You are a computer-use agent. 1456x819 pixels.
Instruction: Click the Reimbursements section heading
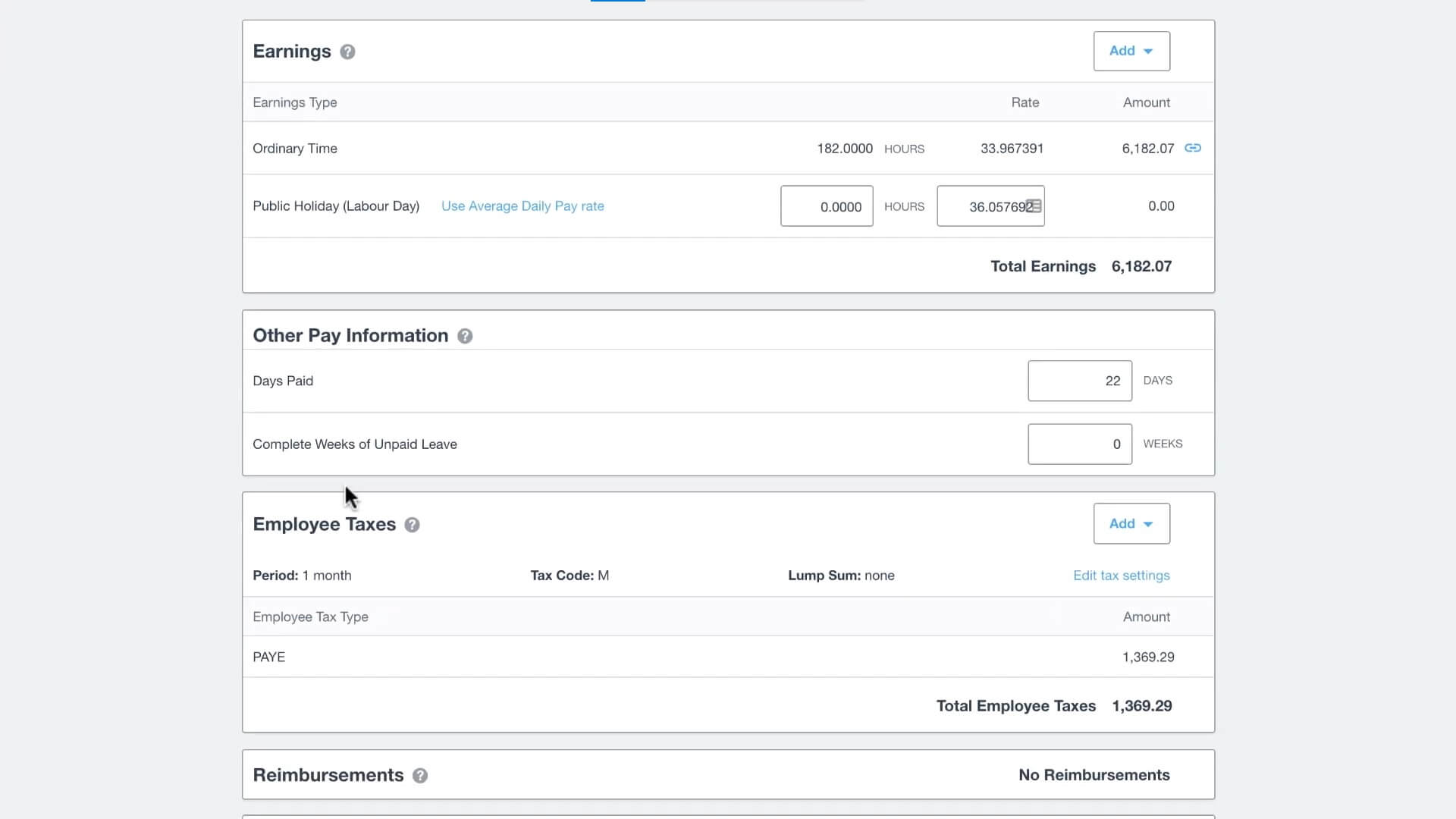[x=328, y=775]
